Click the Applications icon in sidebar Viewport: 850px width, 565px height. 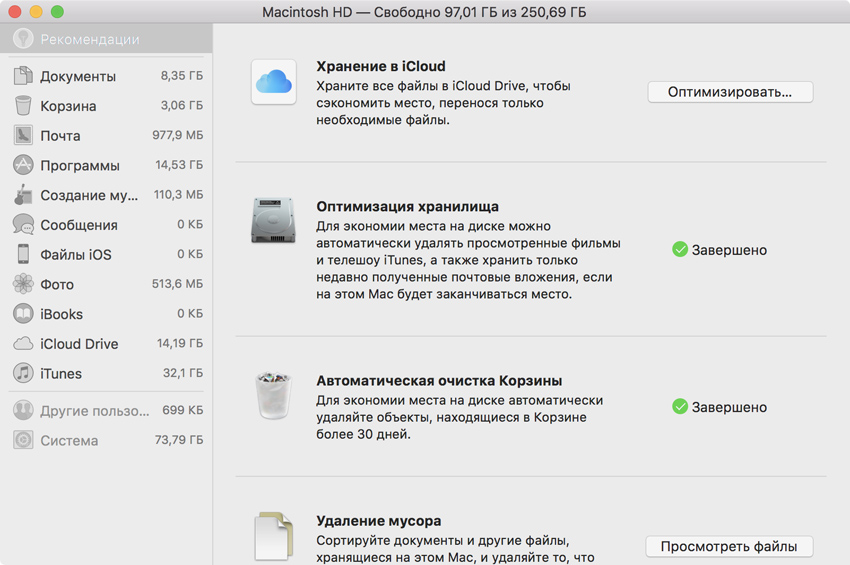[23, 165]
